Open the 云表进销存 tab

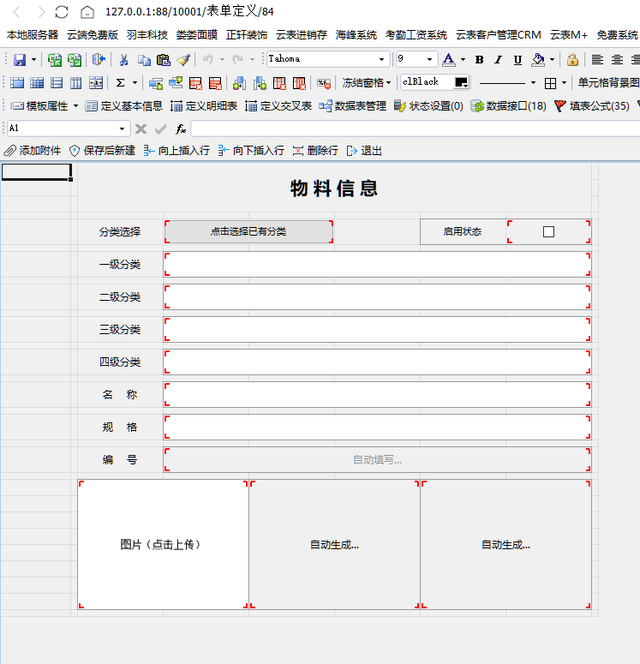tap(301, 35)
